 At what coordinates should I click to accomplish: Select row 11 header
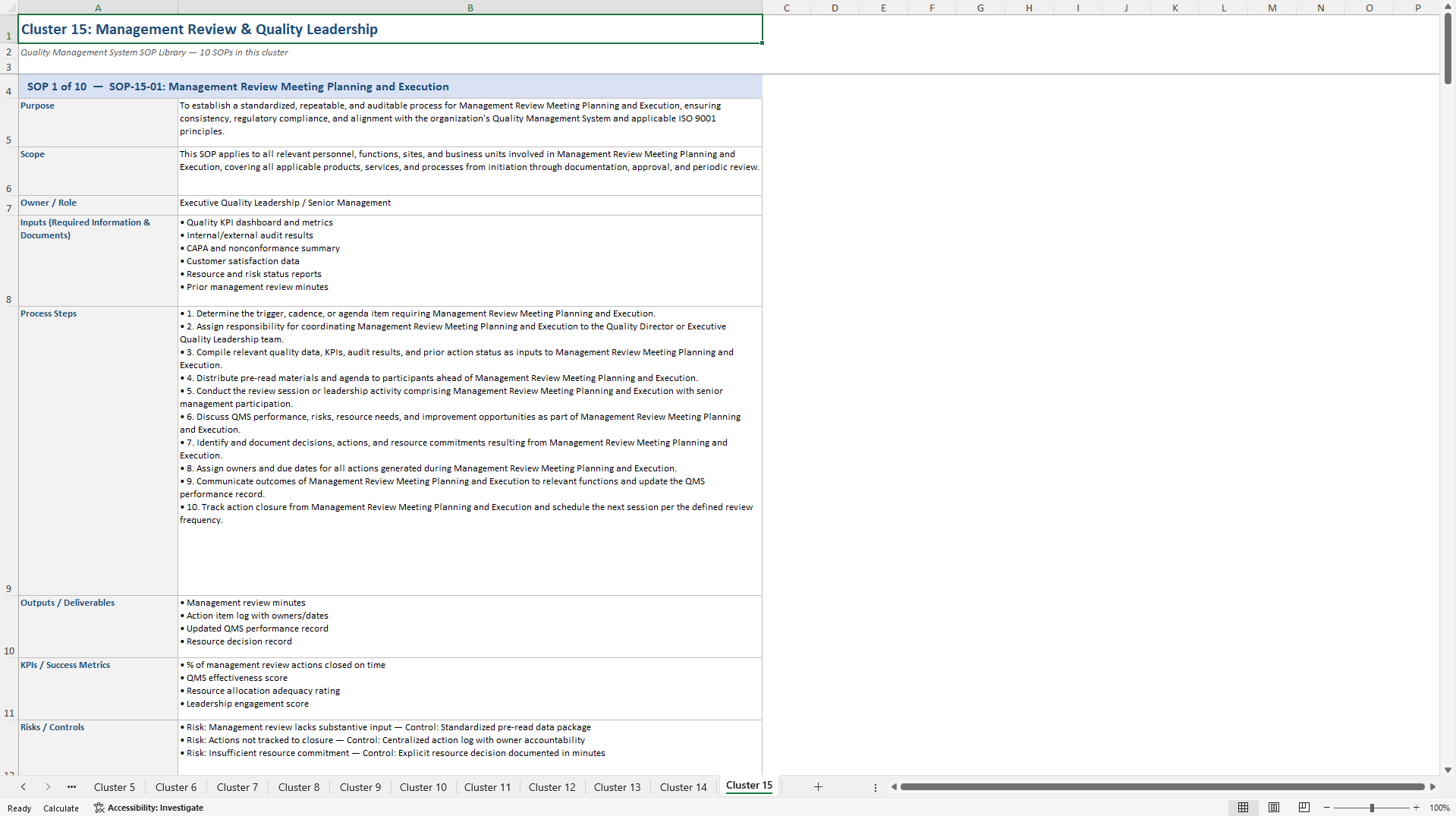pos(9,689)
